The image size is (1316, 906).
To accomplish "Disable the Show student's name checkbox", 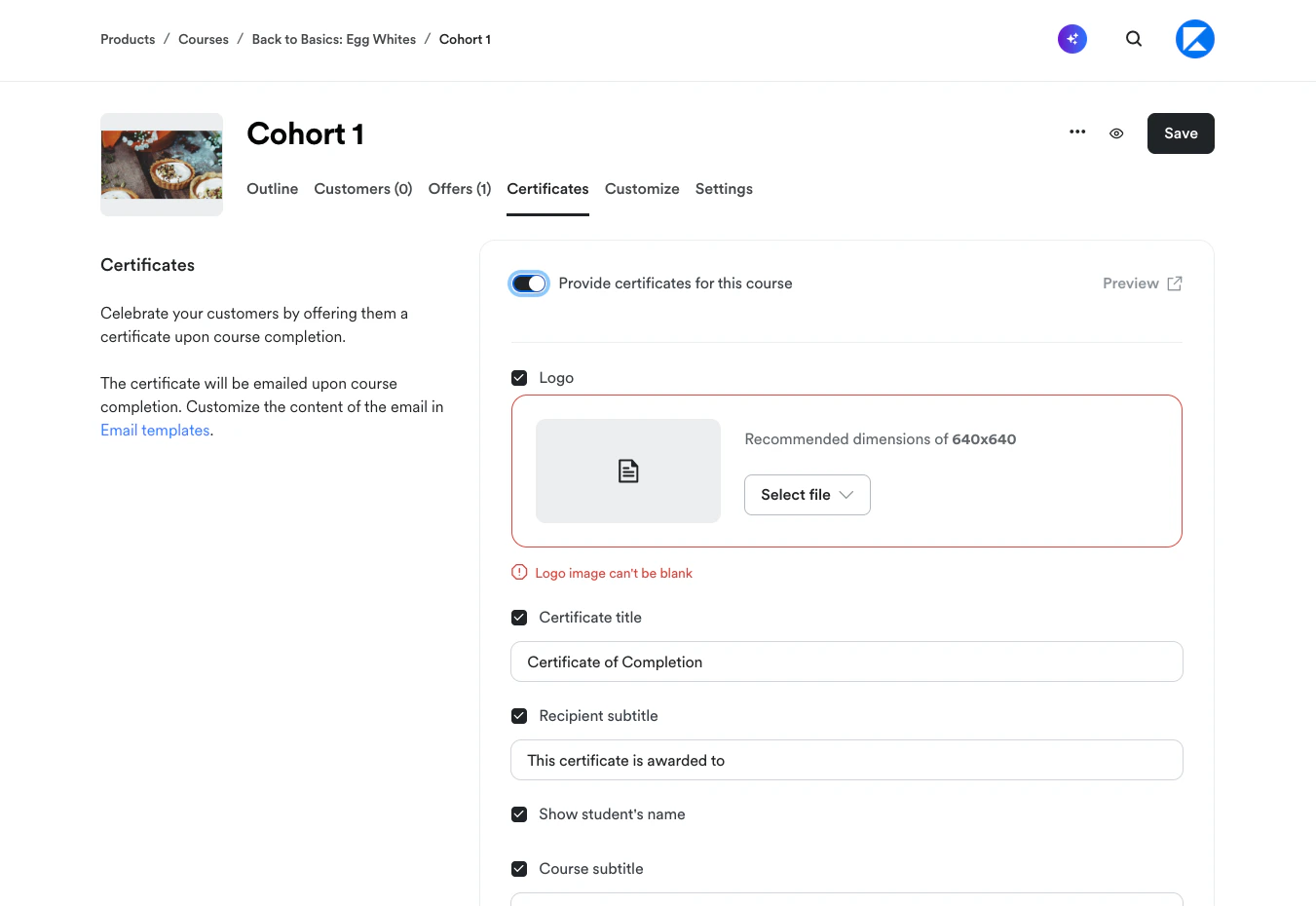I will point(519,814).
